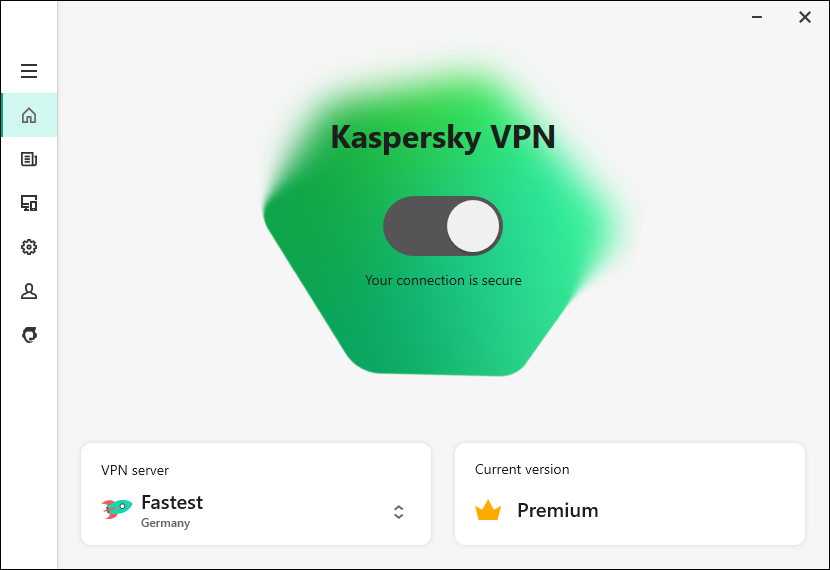Image resolution: width=830 pixels, height=570 pixels.
Task: Open the devices sidebar icon
Action: coord(29,203)
